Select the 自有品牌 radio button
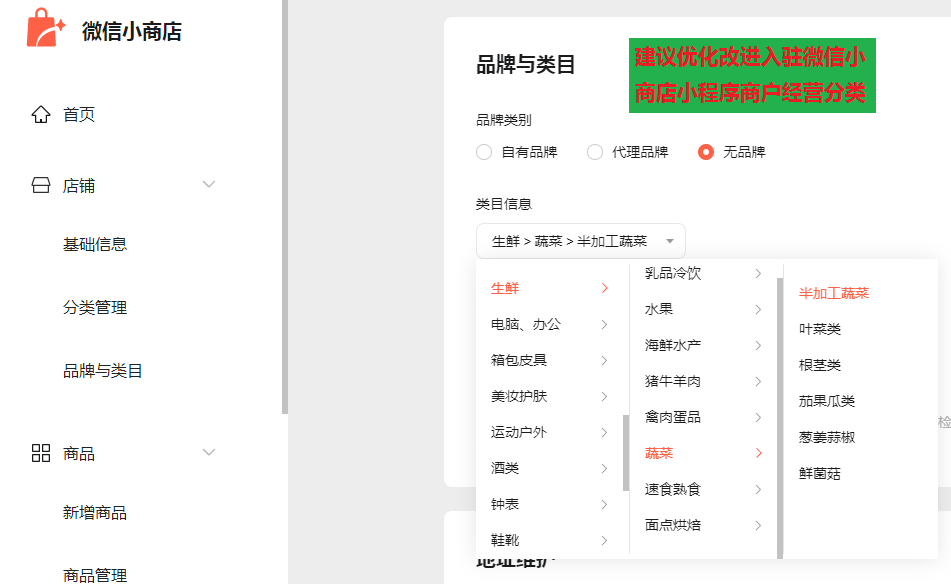Viewport: 951px width, 584px height. [484, 152]
